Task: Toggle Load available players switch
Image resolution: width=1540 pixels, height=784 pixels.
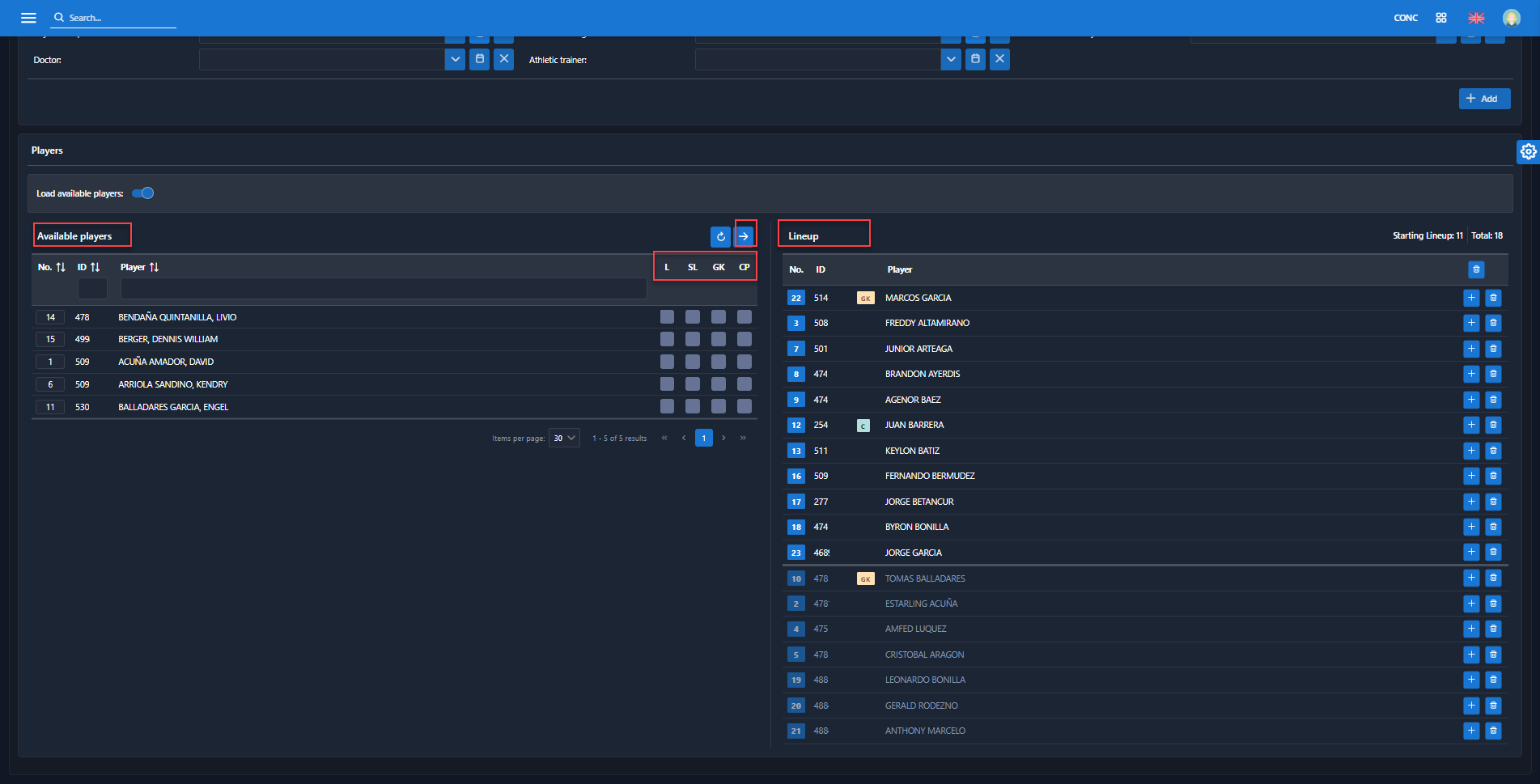Action: click(x=143, y=193)
